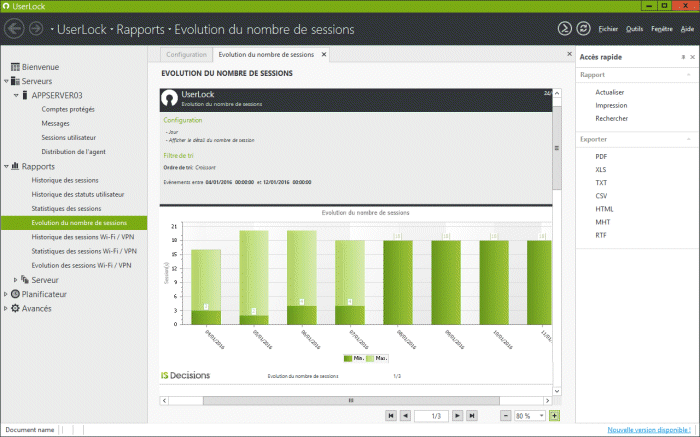The image size is (700, 437).
Task: Export the report as XLS
Action: click(x=600, y=170)
